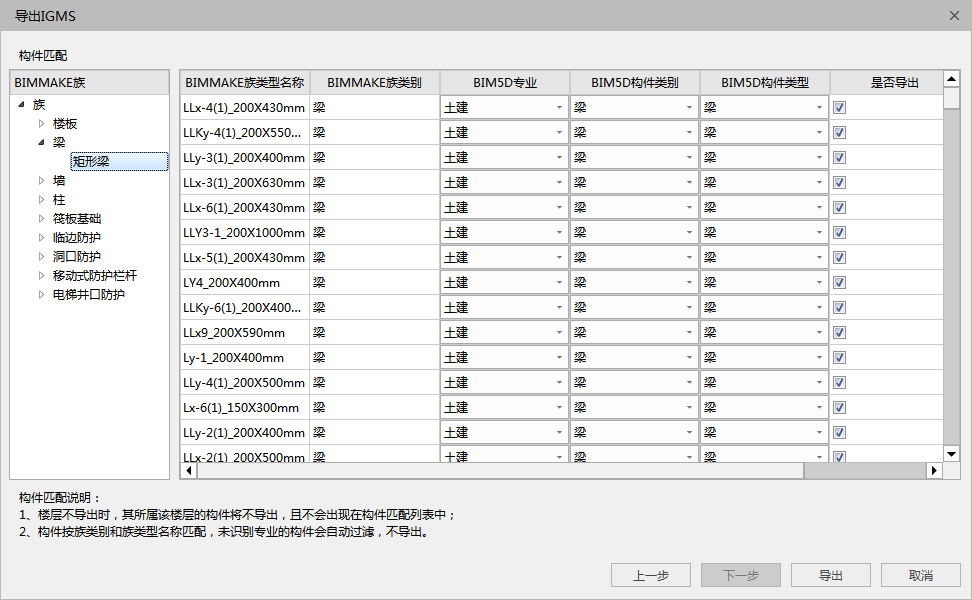Open BIM5D构件类型 dropdown for LLY3-1_200X1000mm
The height and width of the screenshot is (600, 972).
764,232
